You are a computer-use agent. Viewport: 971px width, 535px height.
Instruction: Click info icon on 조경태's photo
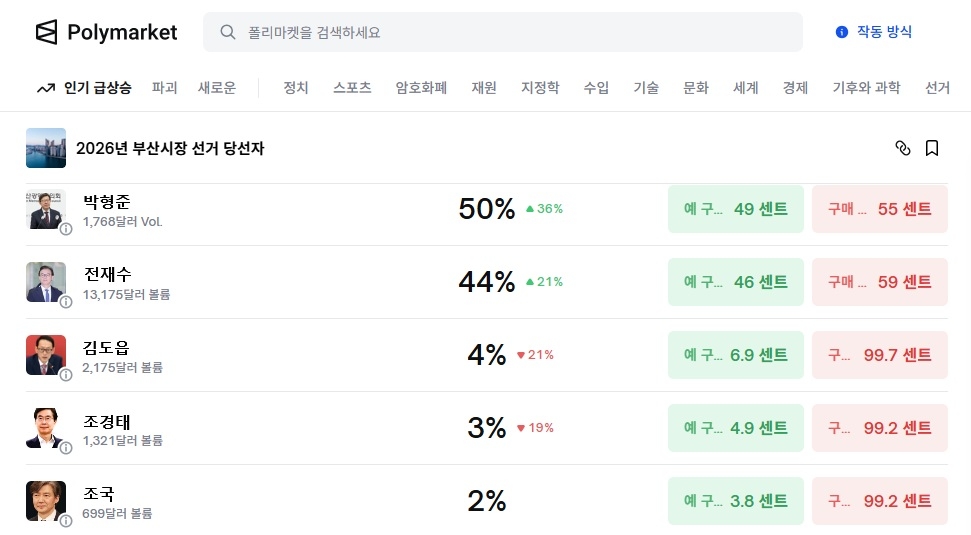(66, 448)
